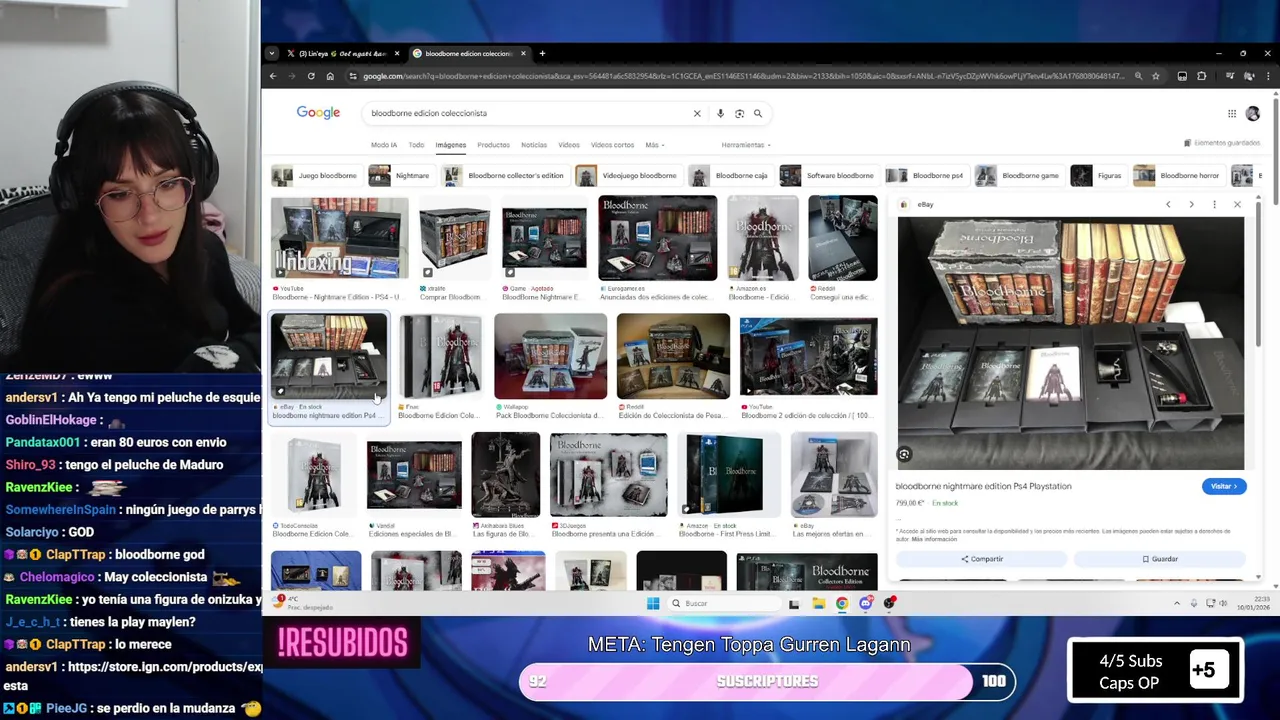Select the Bloodborne caja chip
1280x720 pixels.
730,176
